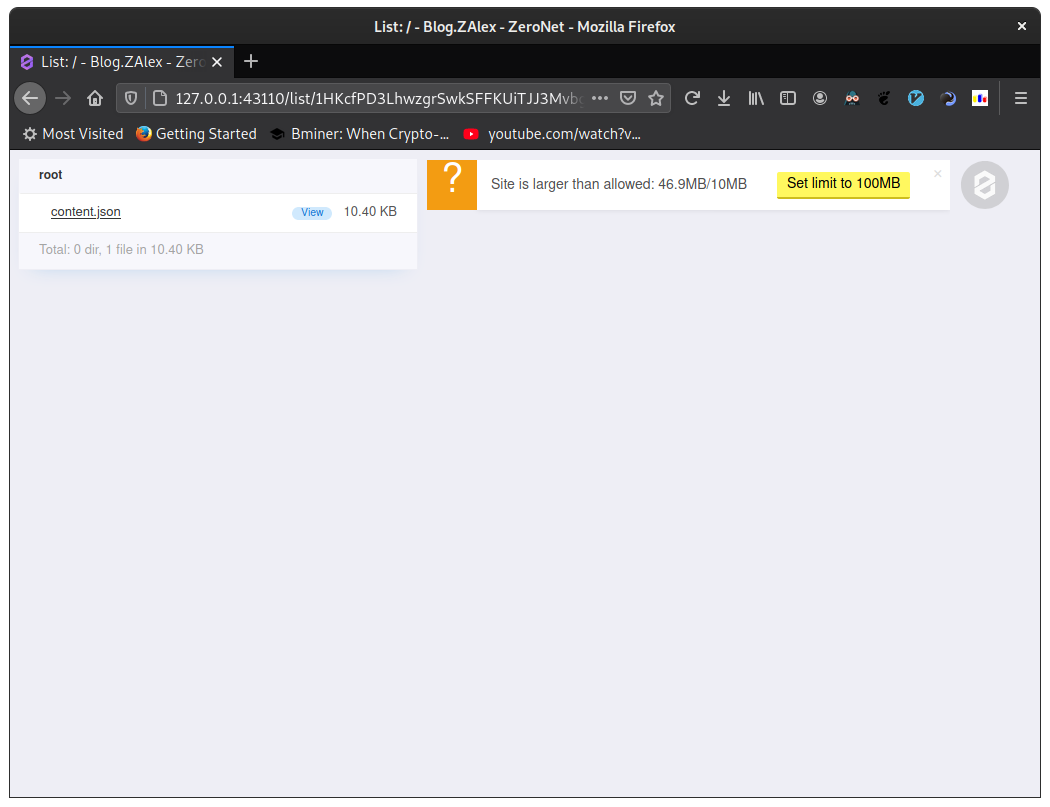Image resolution: width=1050 pixels, height=807 pixels.
Task: Click the Set limit to 100MB button
Action: pyautogui.click(x=843, y=185)
